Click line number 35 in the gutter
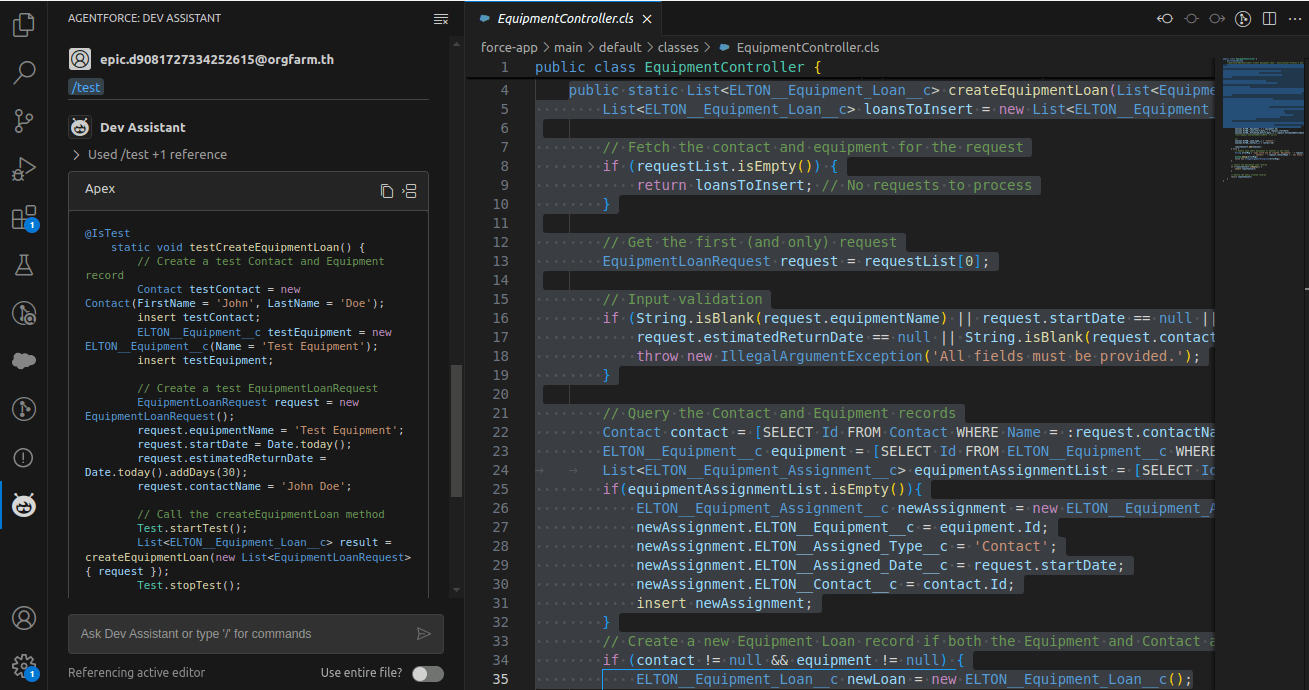This screenshot has height=690, width=1309. [500, 679]
